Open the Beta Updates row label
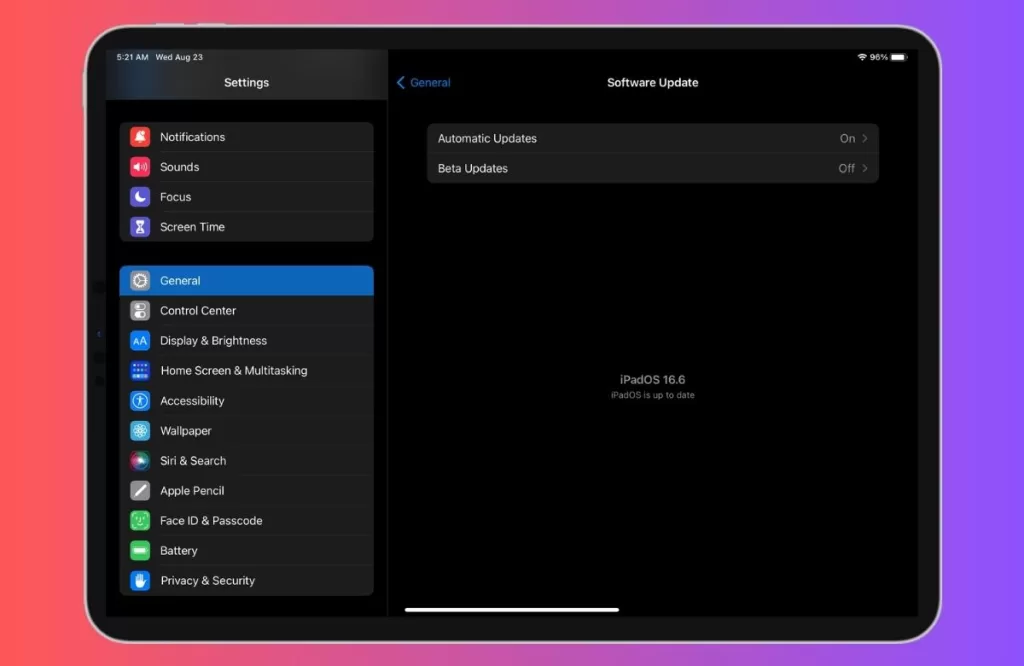 [473, 168]
